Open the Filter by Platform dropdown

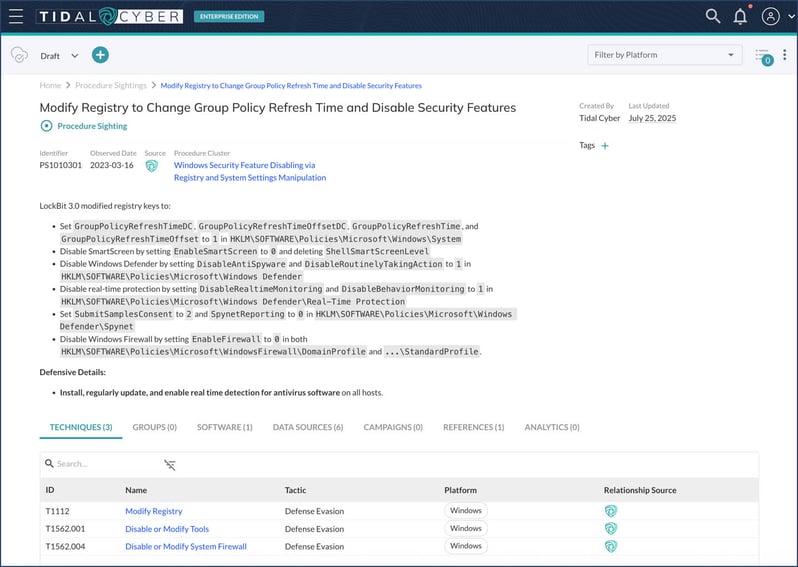[x=664, y=55]
